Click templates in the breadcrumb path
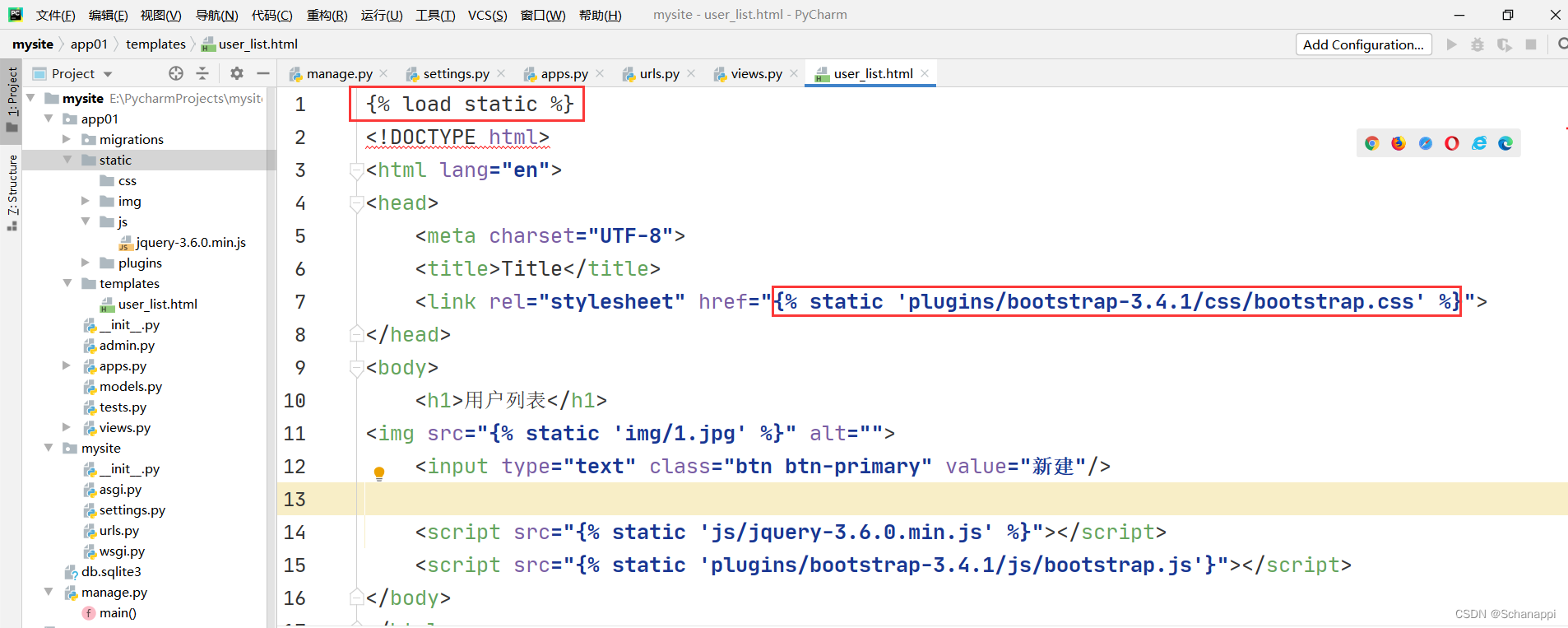This screenshot has height=628, width=1568. click(155, 44)
